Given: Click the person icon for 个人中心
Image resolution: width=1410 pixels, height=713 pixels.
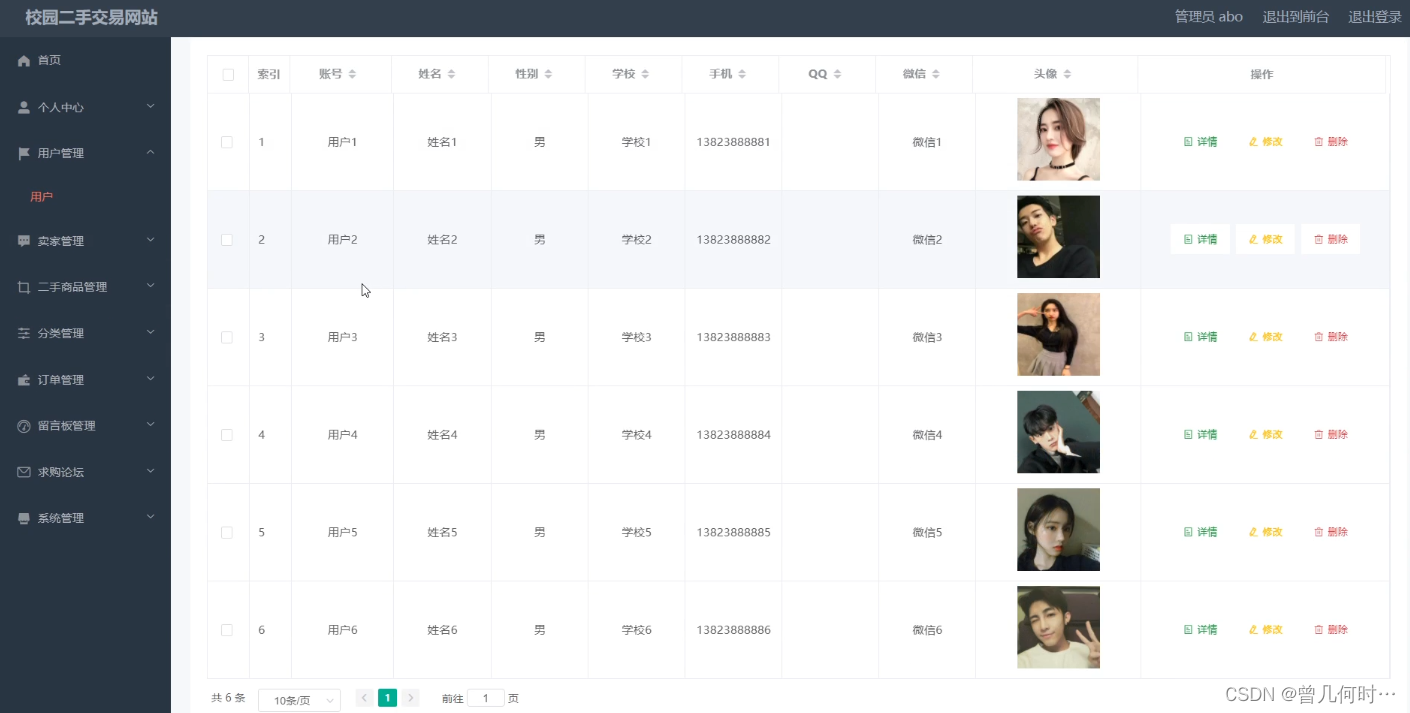Looking at the screenshot, I should [24, 108].
